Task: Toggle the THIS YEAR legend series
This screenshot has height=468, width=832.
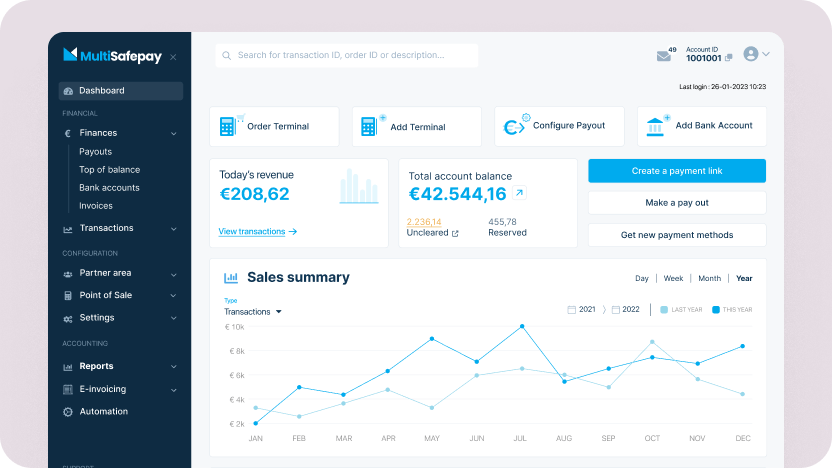Action: (x=716, y=310)
